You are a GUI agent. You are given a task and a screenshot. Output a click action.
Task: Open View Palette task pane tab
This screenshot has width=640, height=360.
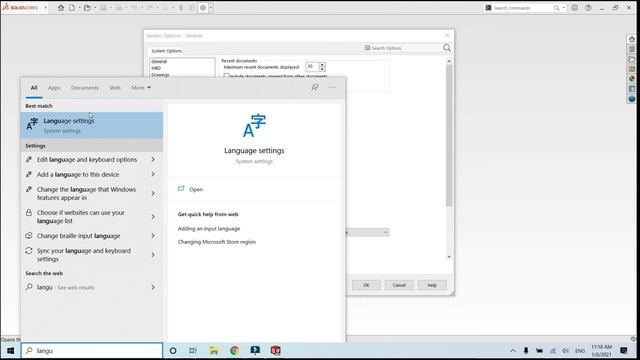click(x=632, y=69)
